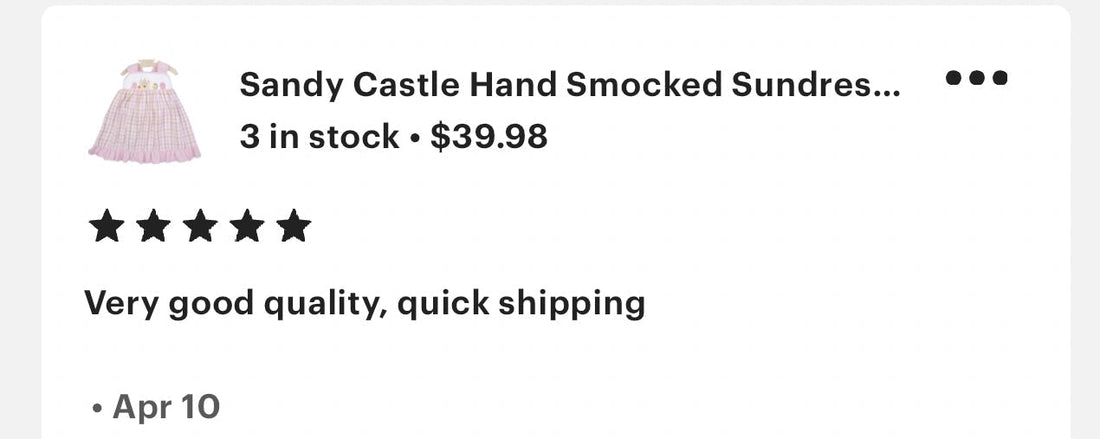View the product image of the gingham dress
Viewport: 1100px width, 439px height.
click(x=145, y=111)
